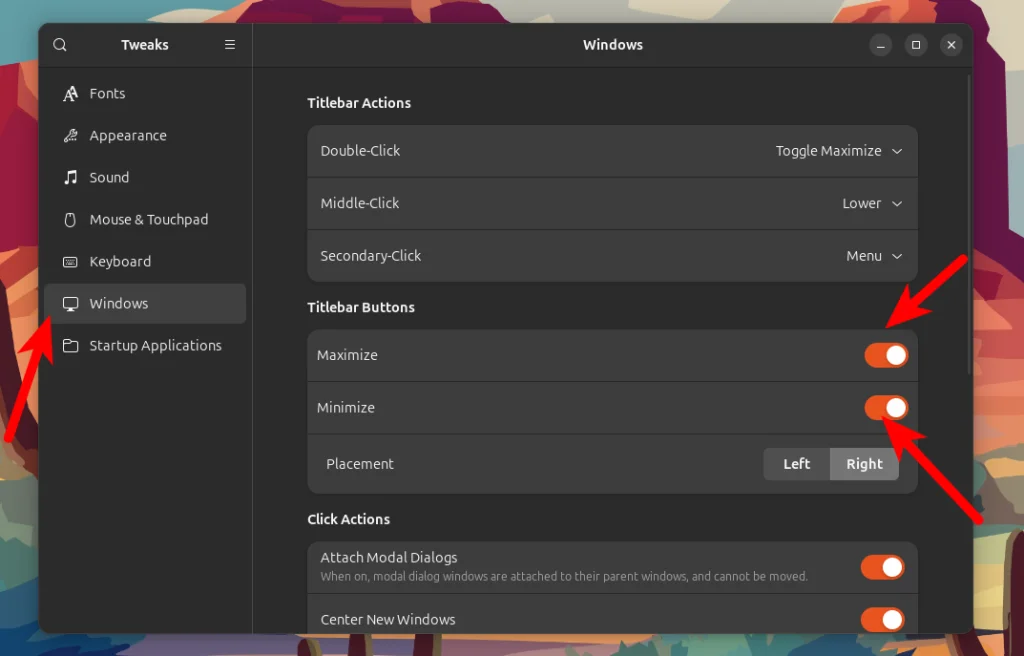
Task: Open the search icon in Tweaks
Action: (x=60, y=44)
